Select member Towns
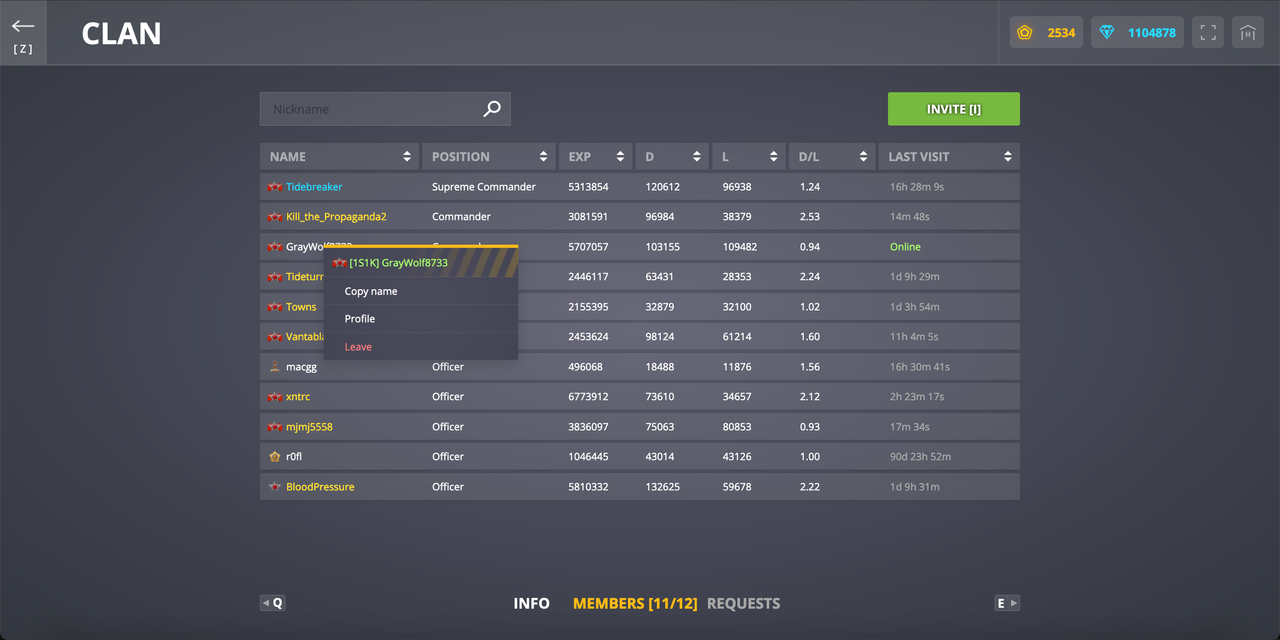Viewport: 1280px width, 640px height. (x=301, y=307)
